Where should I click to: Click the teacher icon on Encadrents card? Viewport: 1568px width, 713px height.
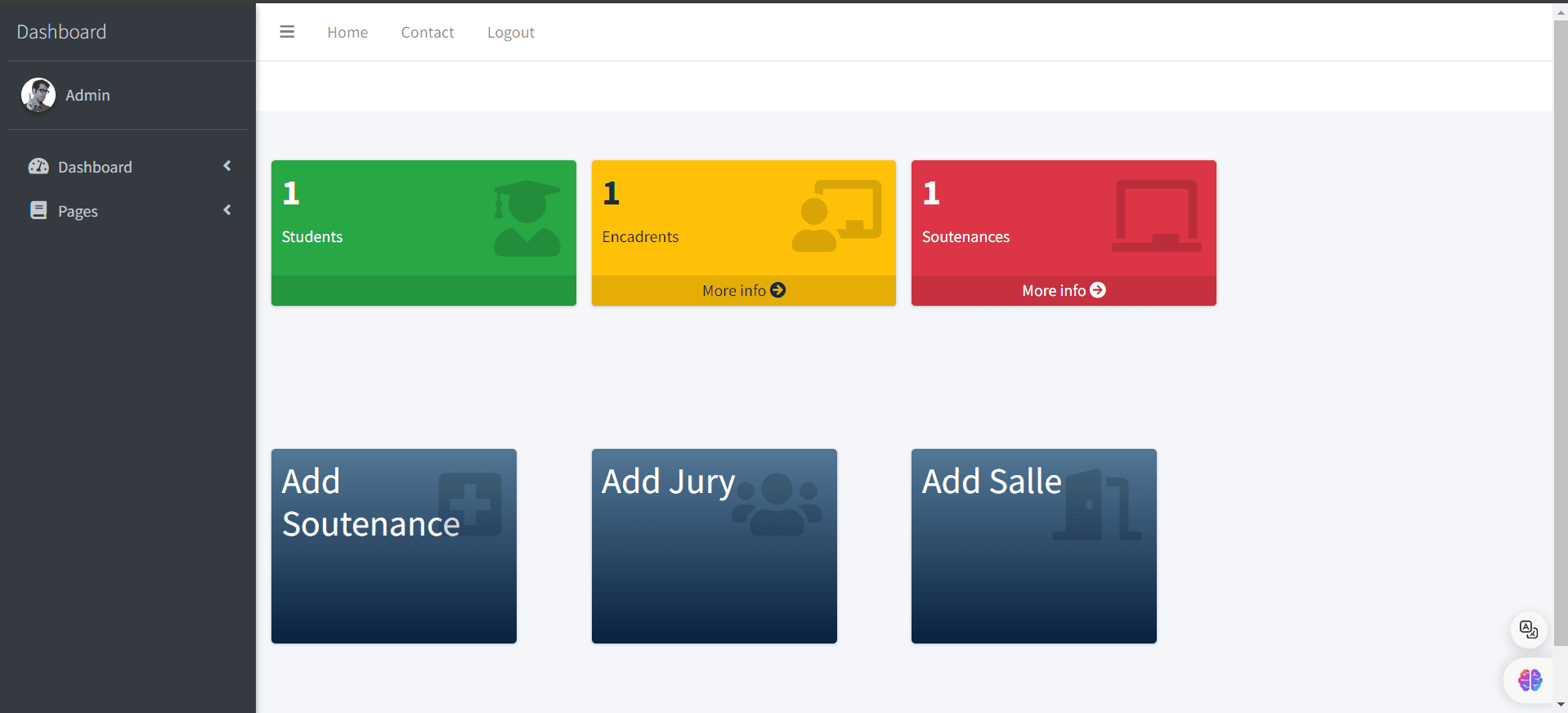click(x=837, y=216)
